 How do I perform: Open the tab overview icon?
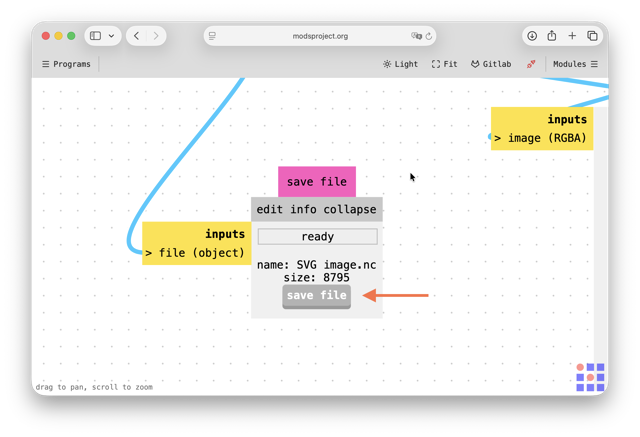pos(592,36)
